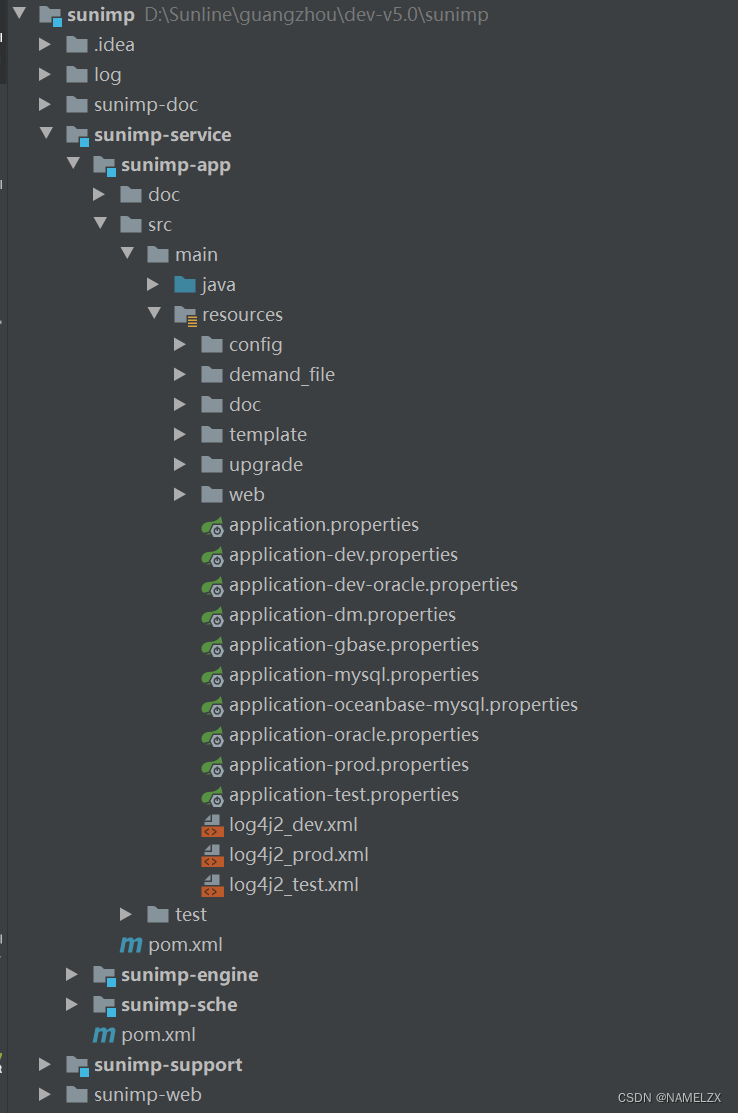Click the application-gbase.properties Spring icon
This screenshot has width=738, height=1113.
(212, 646)
